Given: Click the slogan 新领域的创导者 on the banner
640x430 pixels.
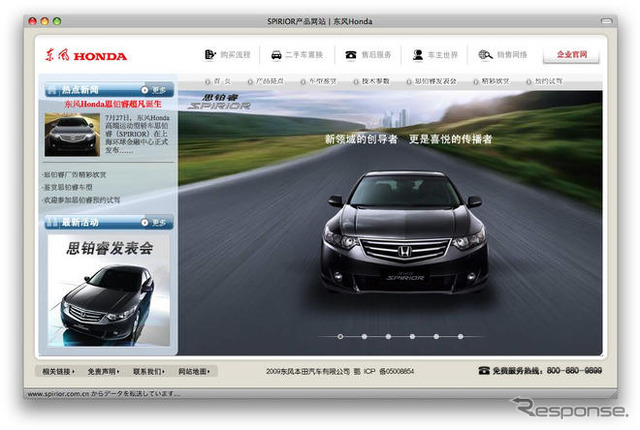Looking at the screenshot, I should 361,139.
